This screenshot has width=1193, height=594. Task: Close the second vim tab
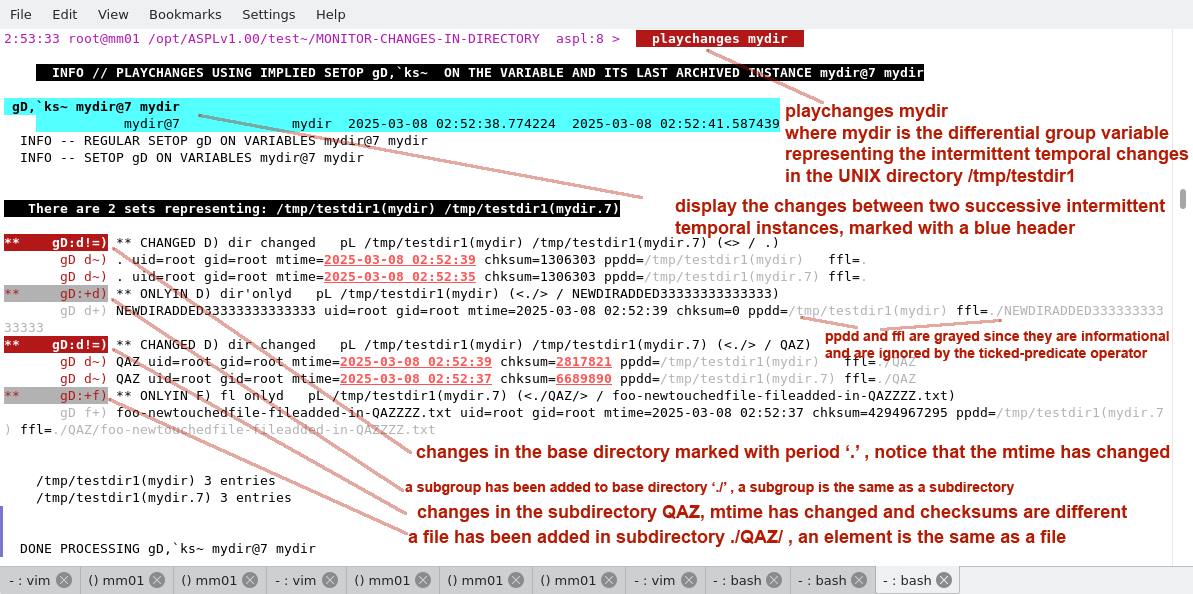(x=330, y=580)
